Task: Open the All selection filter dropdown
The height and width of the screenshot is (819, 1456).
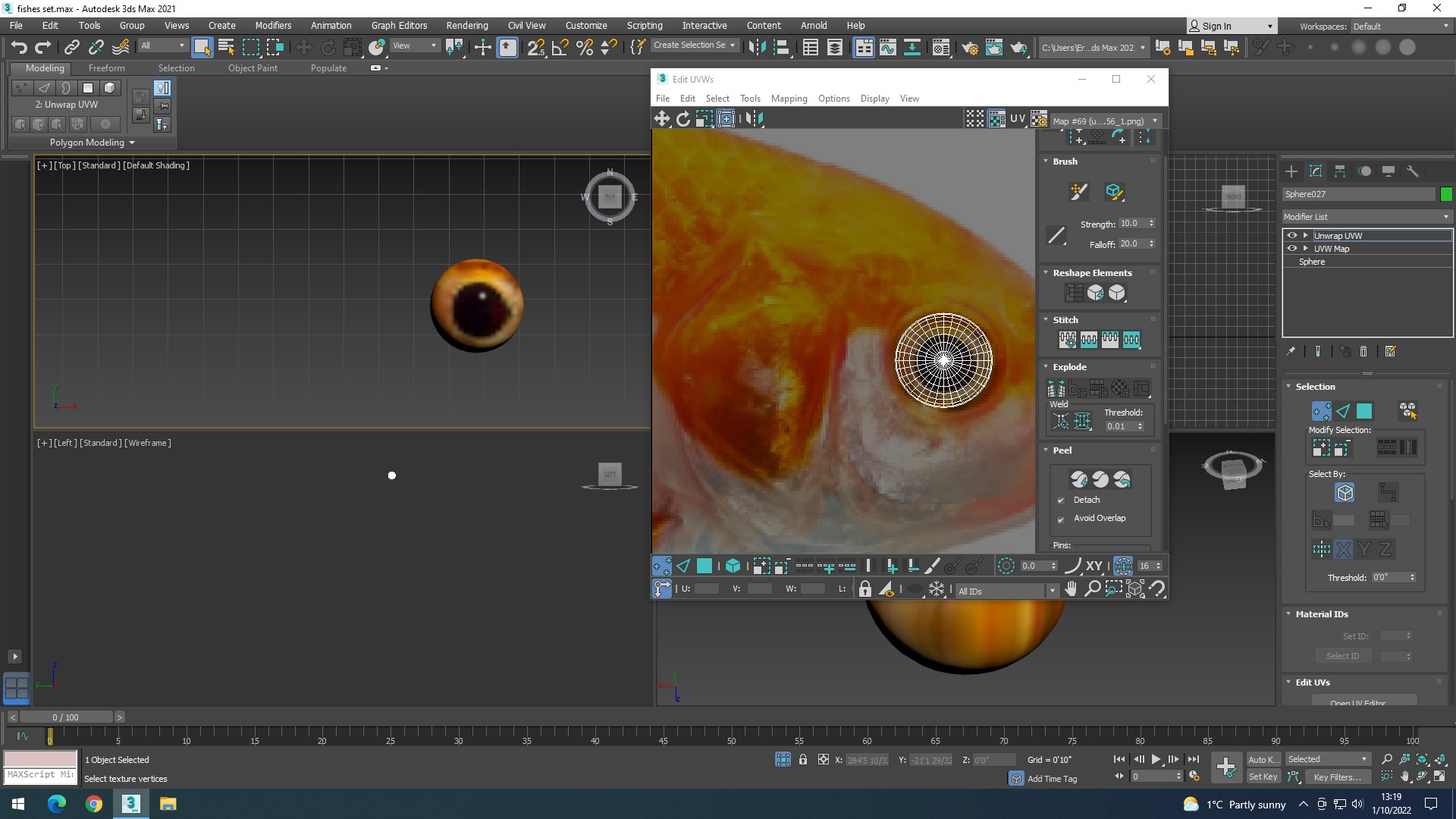Action: [162, 45]
